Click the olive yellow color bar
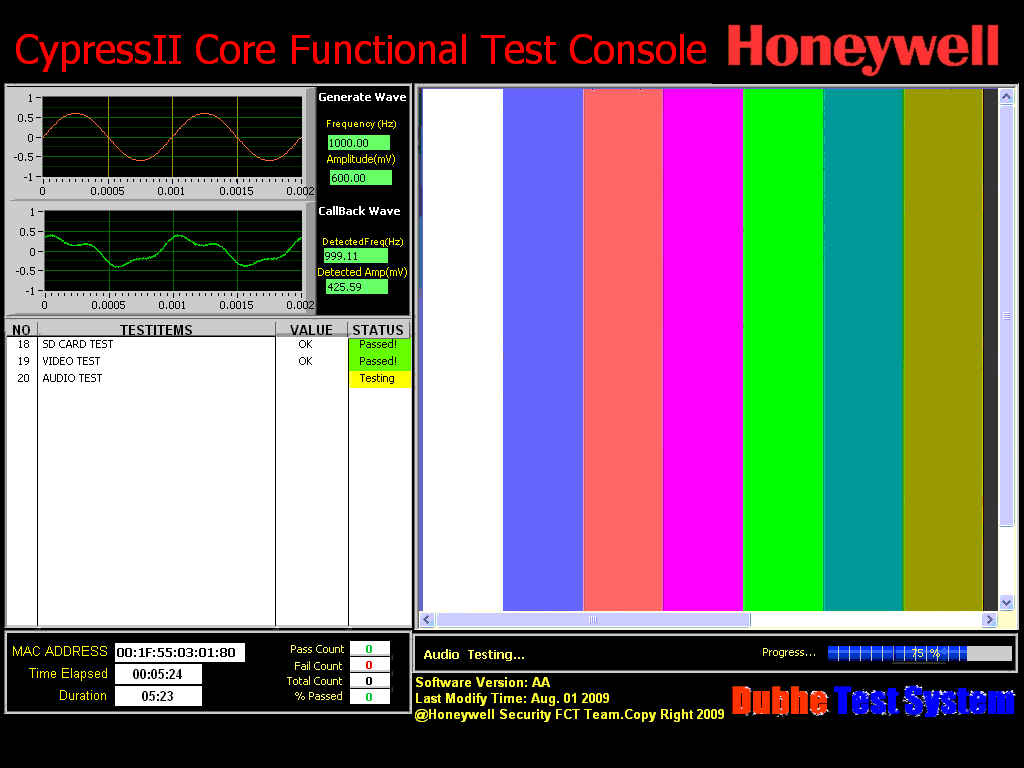Image resolution: width=1024 pixels, height=768 pixels. pos(943,349)
